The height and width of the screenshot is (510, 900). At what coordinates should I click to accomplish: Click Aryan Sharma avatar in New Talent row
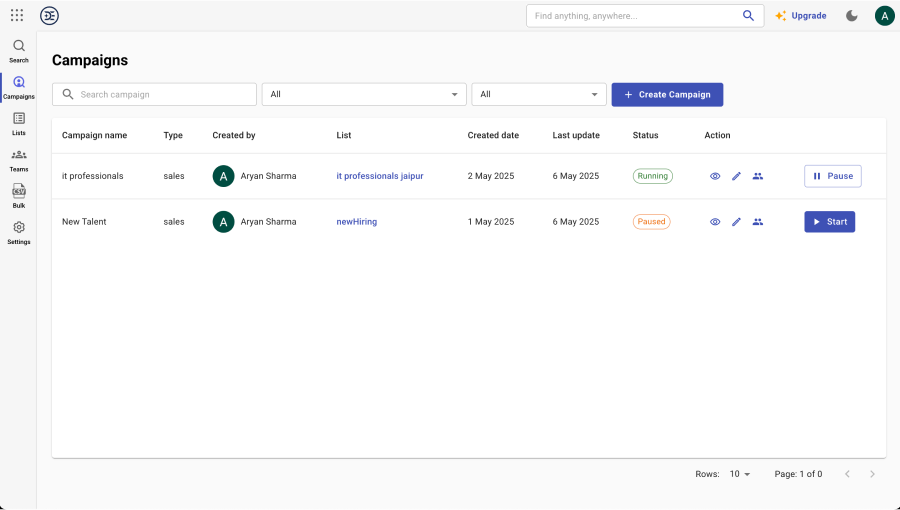[223, 221]
